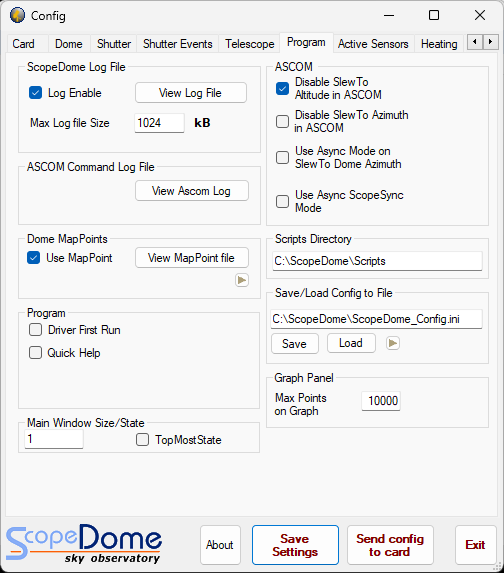504x573 pixels.
Task: Click the ScopeDome sky observatory logo
Action: pyautogui.click(x=84, y=543)
